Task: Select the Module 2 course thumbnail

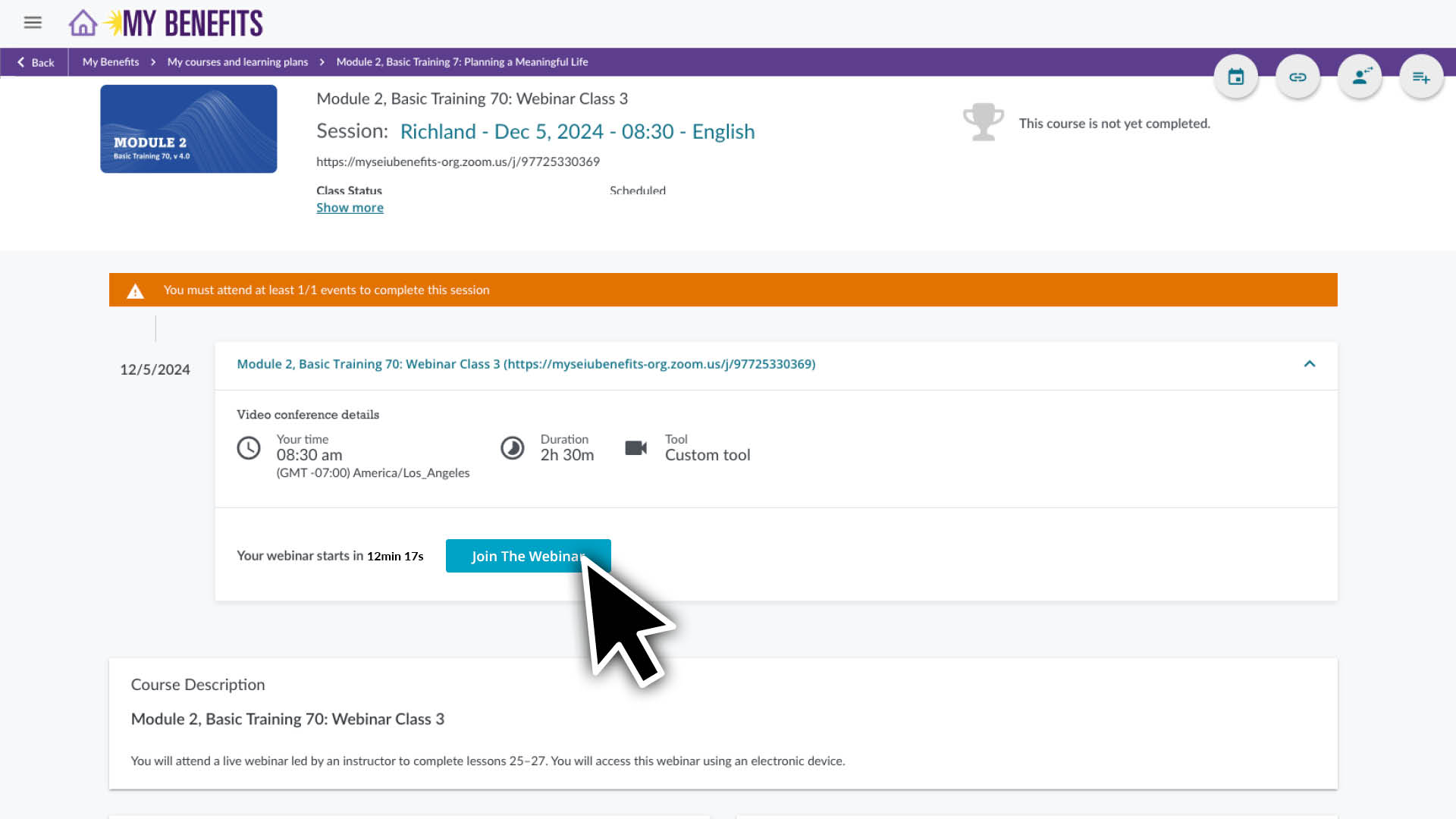Action: click(x=188, y=129)
